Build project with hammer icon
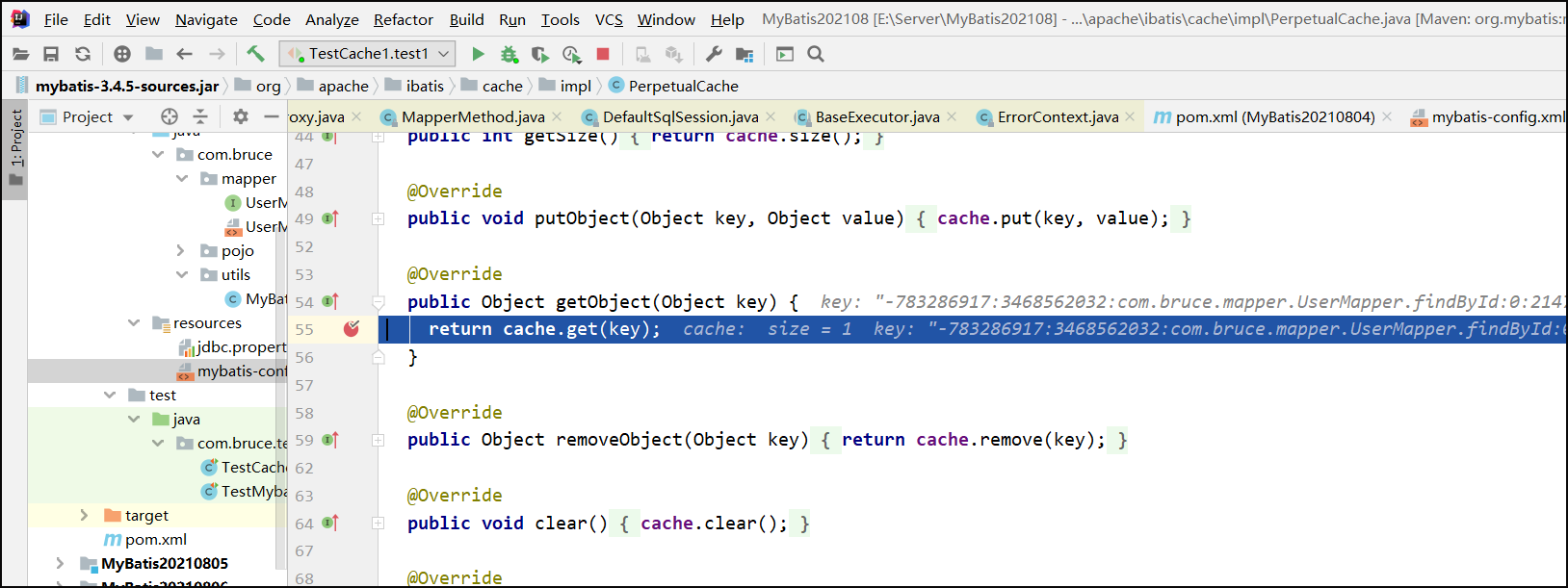Viewport: 1568px width, 588px height. pyautogui.click(x=255, y=53)
